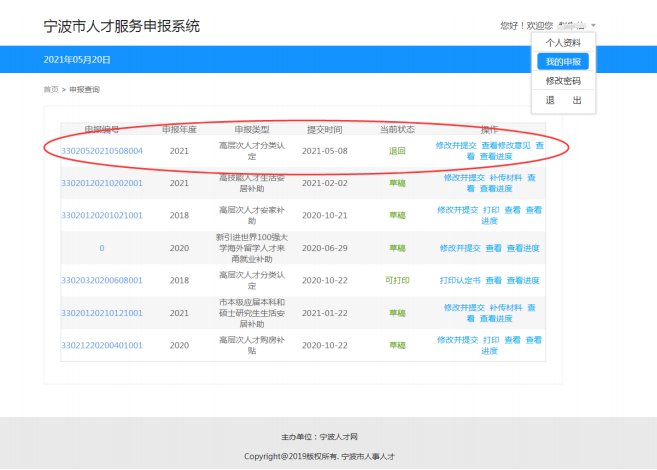Click 查看进度 for the 2021-02-02 row
The width and height of the screenshot is (657, 470).
(x=496, y=189)
